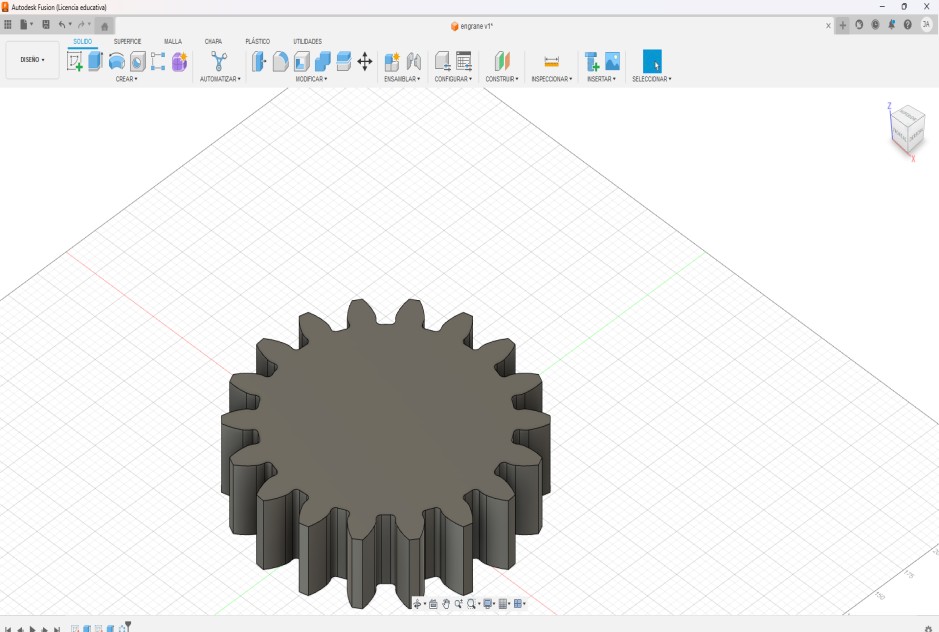This screenshot has width=939, height=632.
Task: Redo the last undone action
Action: click(x=81, y=25)
